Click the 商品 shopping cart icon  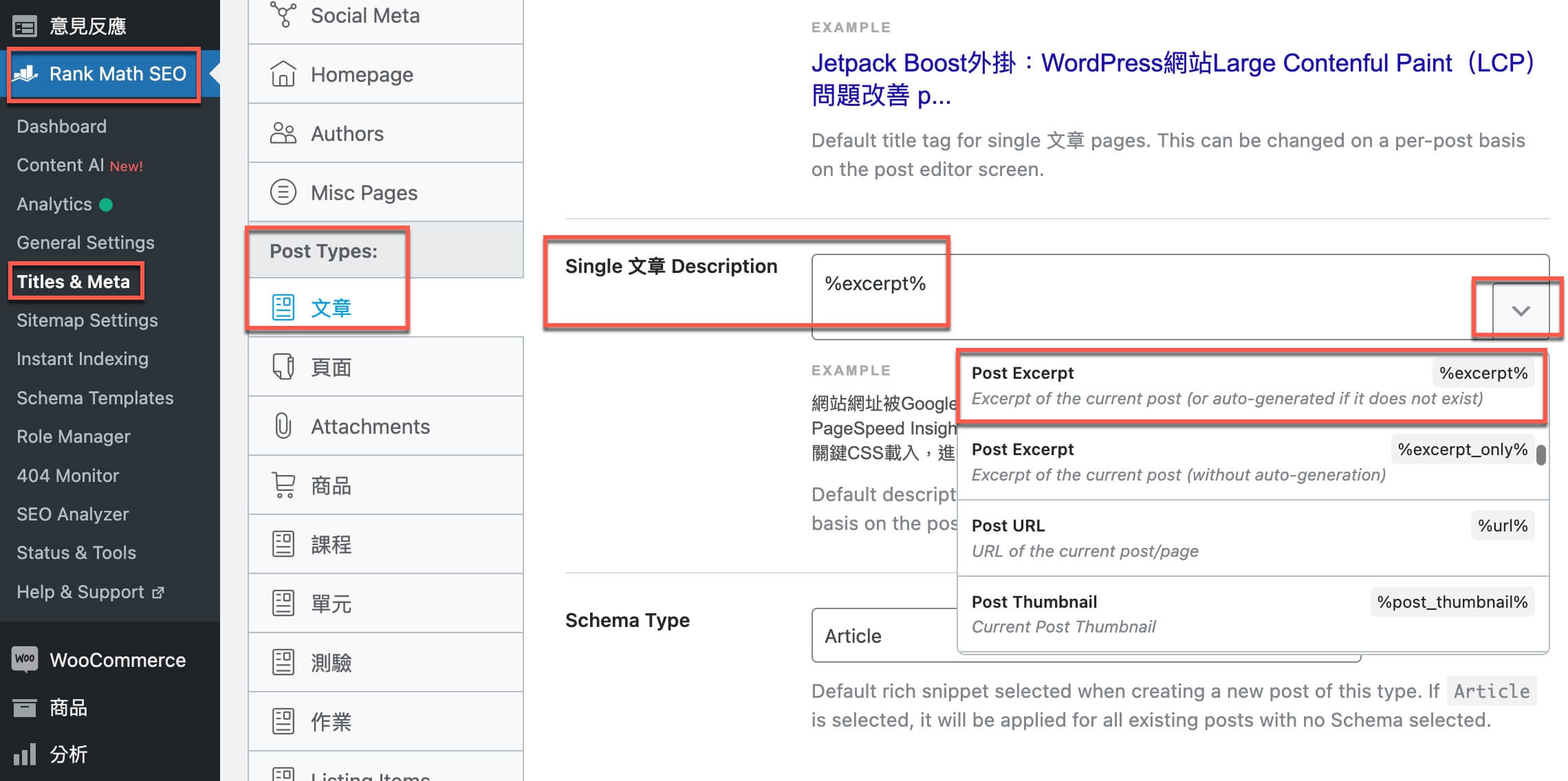(283, 485)
